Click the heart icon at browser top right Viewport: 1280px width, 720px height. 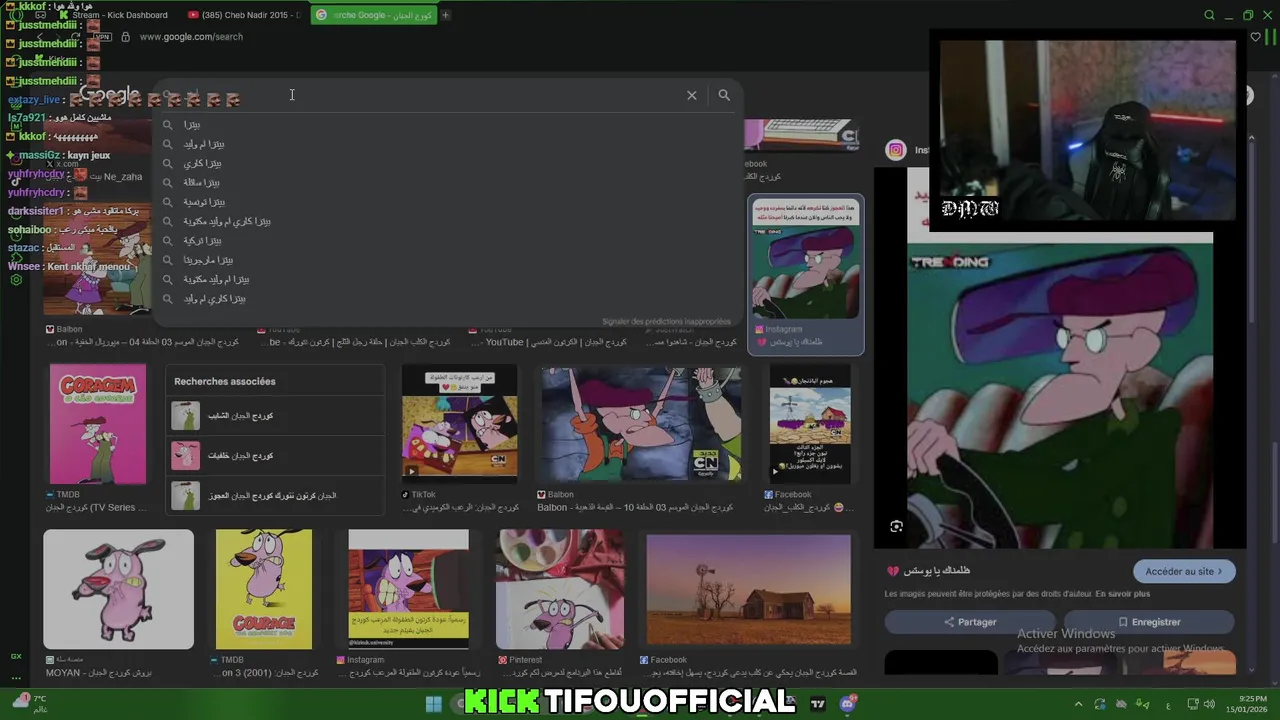[x=1256, y=37]
